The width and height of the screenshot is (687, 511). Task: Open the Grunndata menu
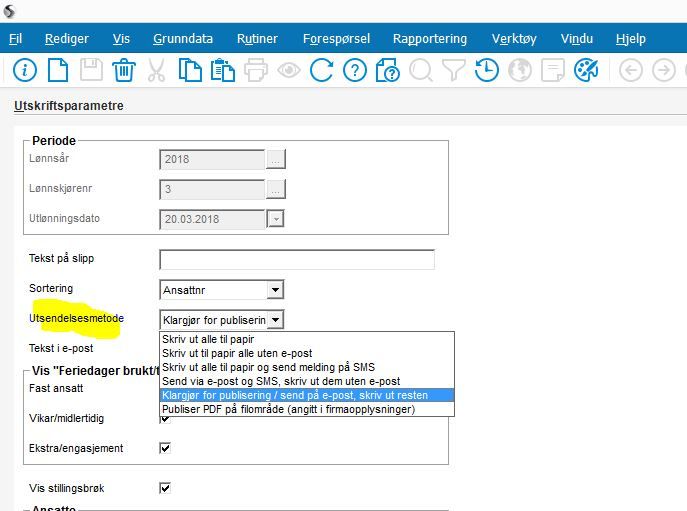pos(183,39)
